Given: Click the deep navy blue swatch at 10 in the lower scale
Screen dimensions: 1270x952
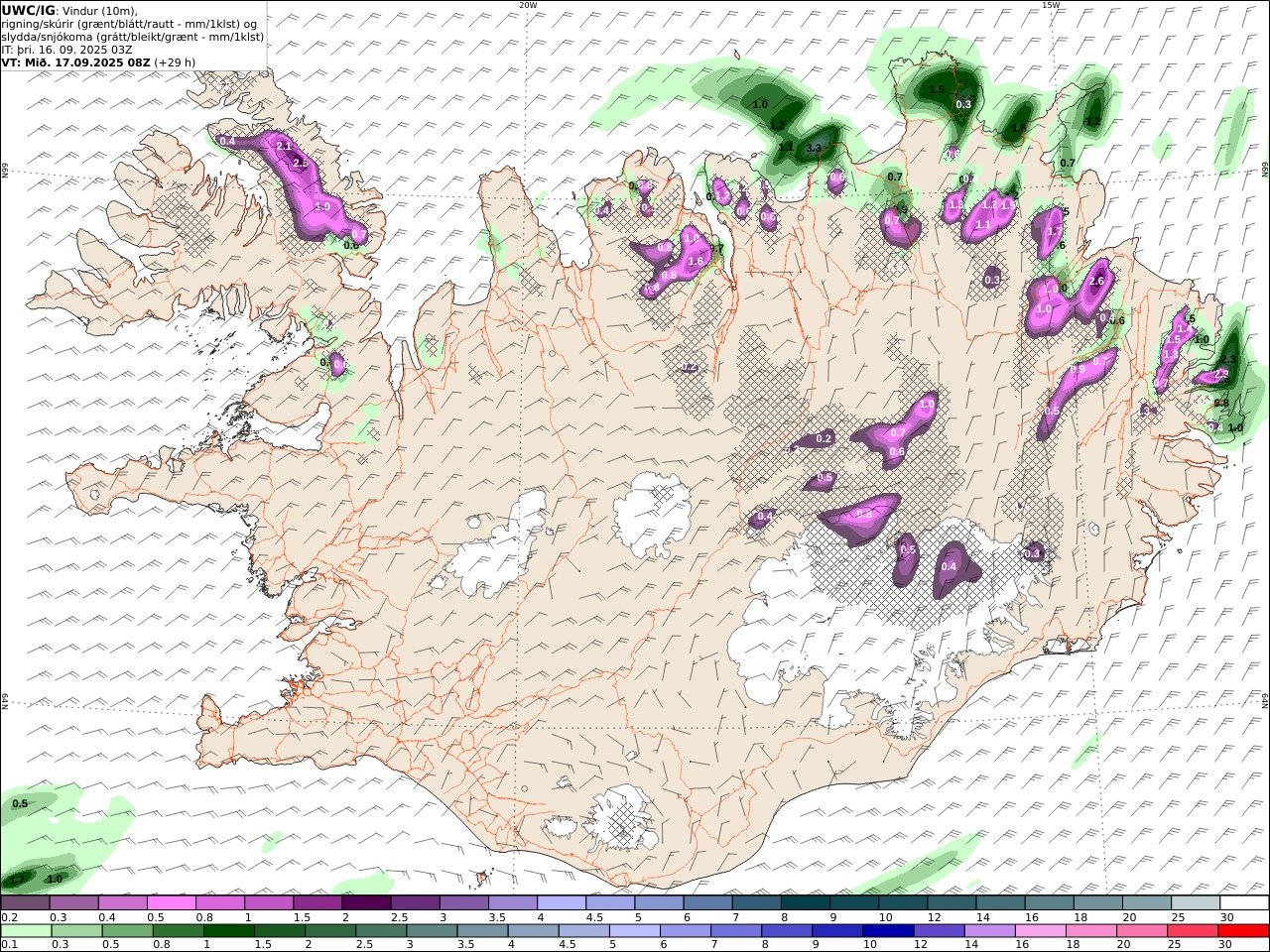Looking at the screenshot, I should pyautogui.click(x=888, y=931).
